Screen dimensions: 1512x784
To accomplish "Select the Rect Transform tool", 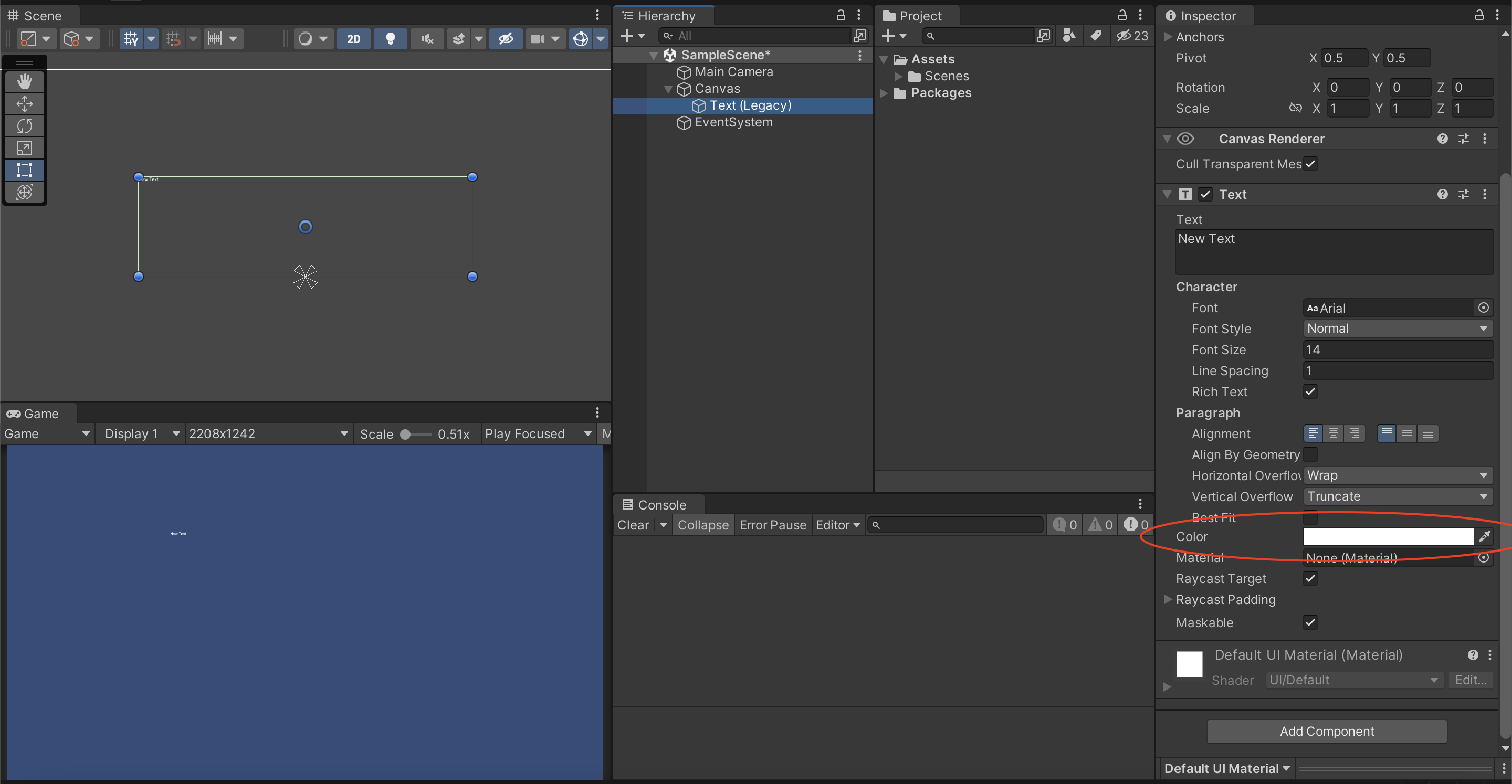I will click(24, 170).
